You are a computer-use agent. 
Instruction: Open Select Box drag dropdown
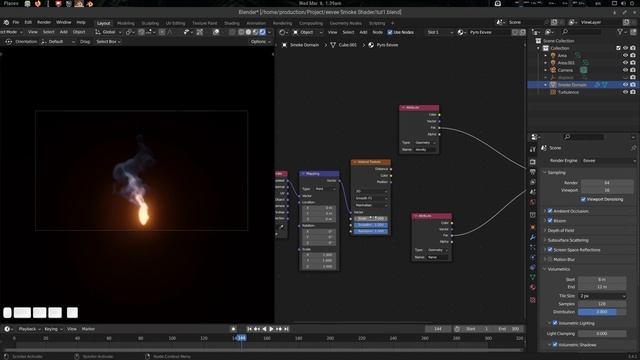pos(108,42)
